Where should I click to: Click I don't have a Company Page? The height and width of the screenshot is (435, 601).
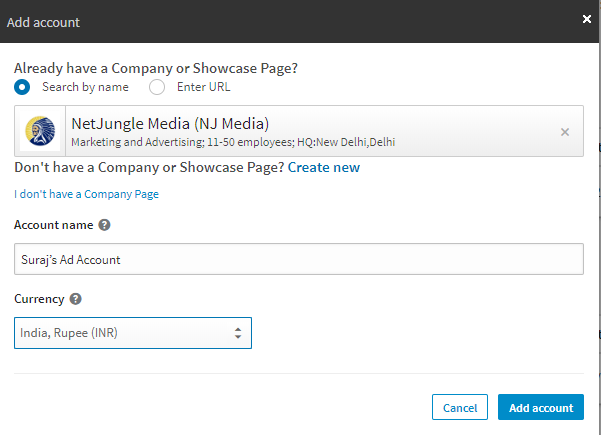[x=86, y=194]
